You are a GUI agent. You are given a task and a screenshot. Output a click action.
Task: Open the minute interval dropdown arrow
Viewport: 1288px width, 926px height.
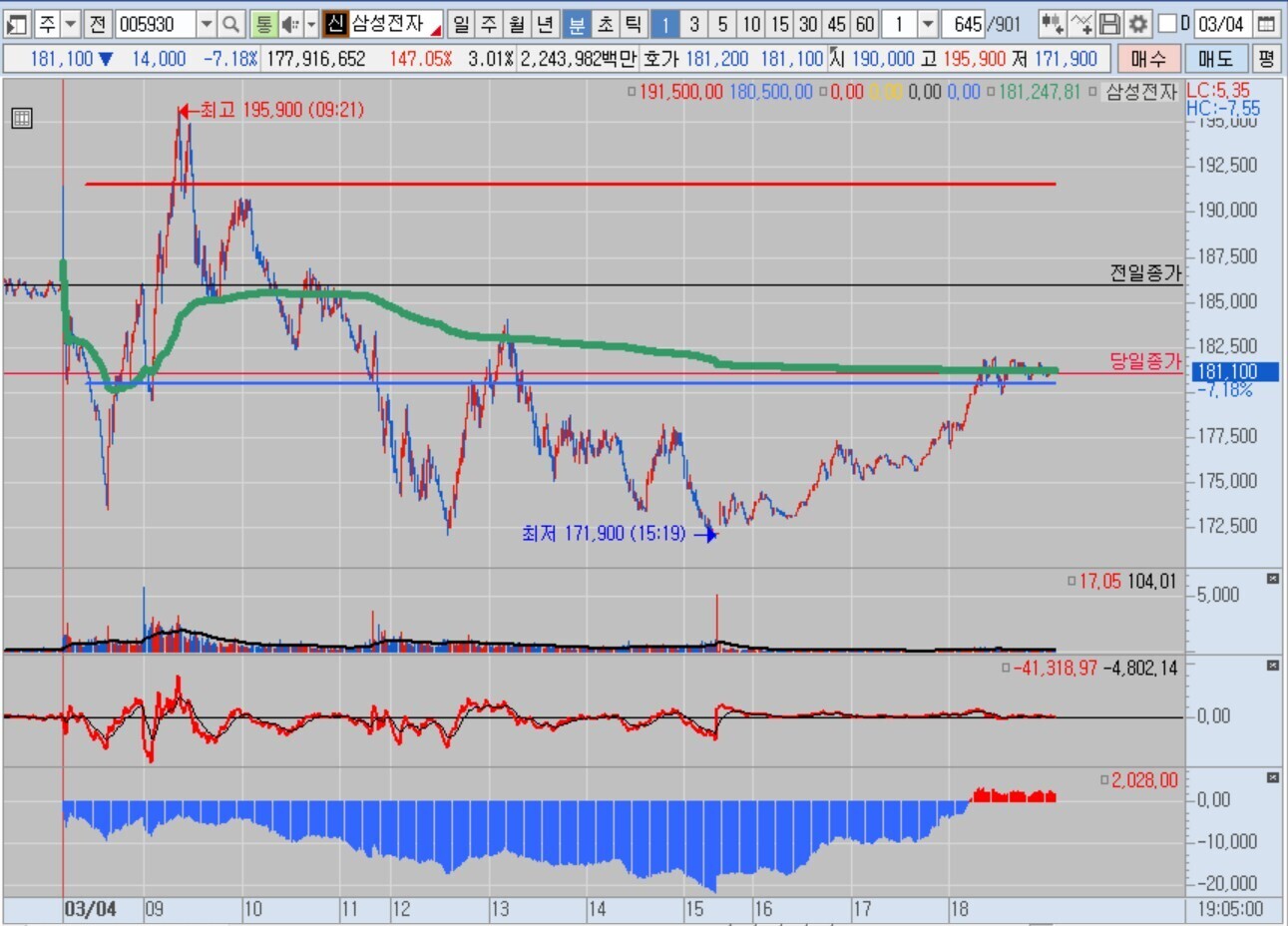(928, 24)
